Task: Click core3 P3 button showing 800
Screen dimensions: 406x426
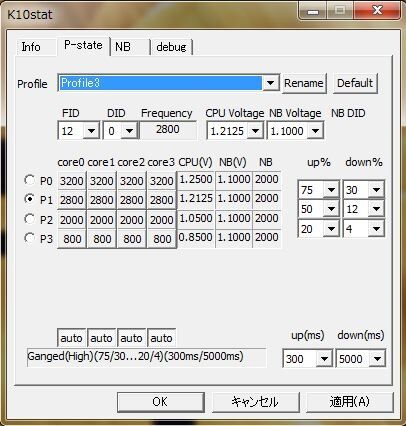Action: tap(162, 239)
